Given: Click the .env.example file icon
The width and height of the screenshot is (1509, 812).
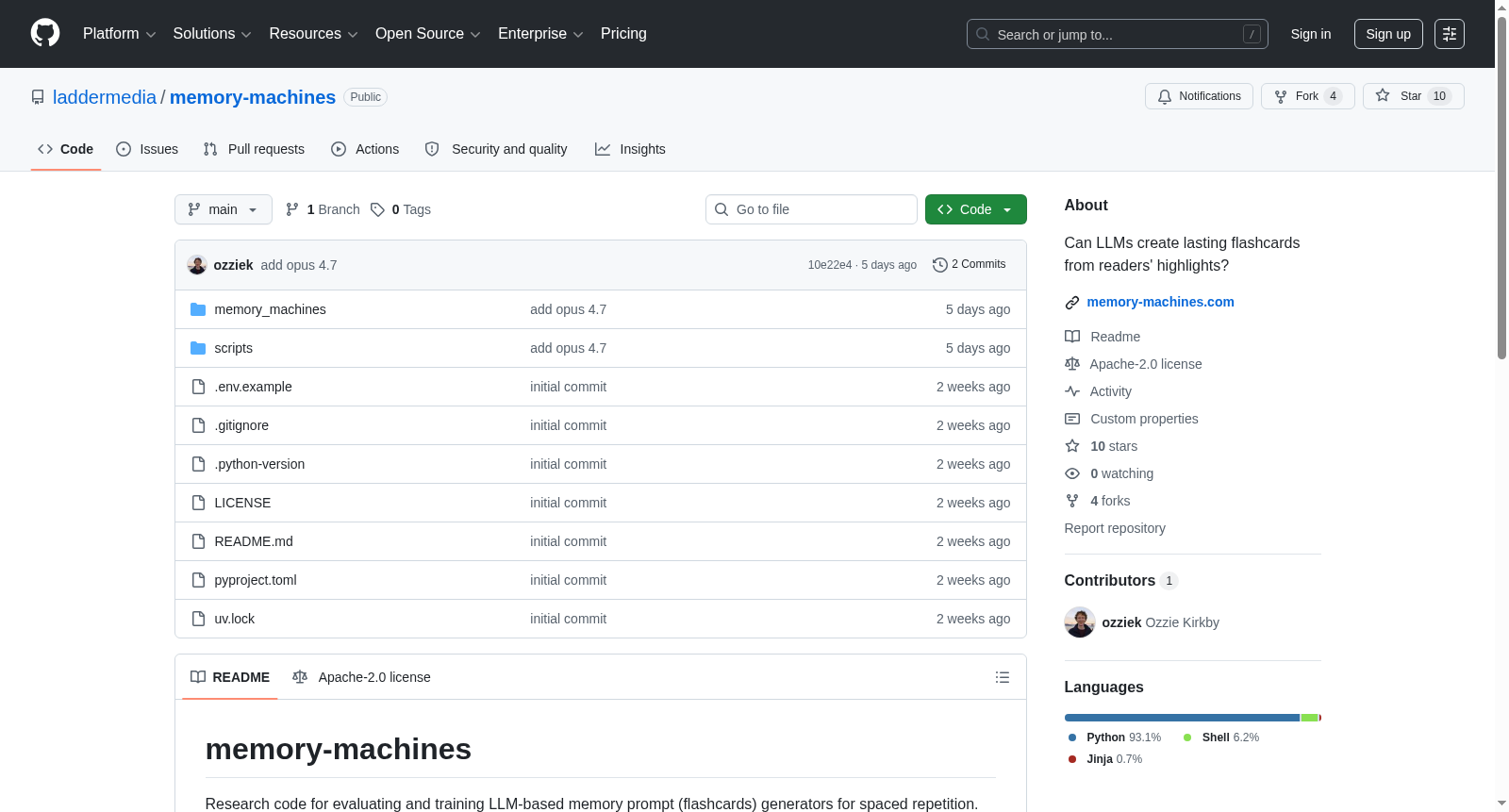Looking at the screenshot, I should click(198, 387).
